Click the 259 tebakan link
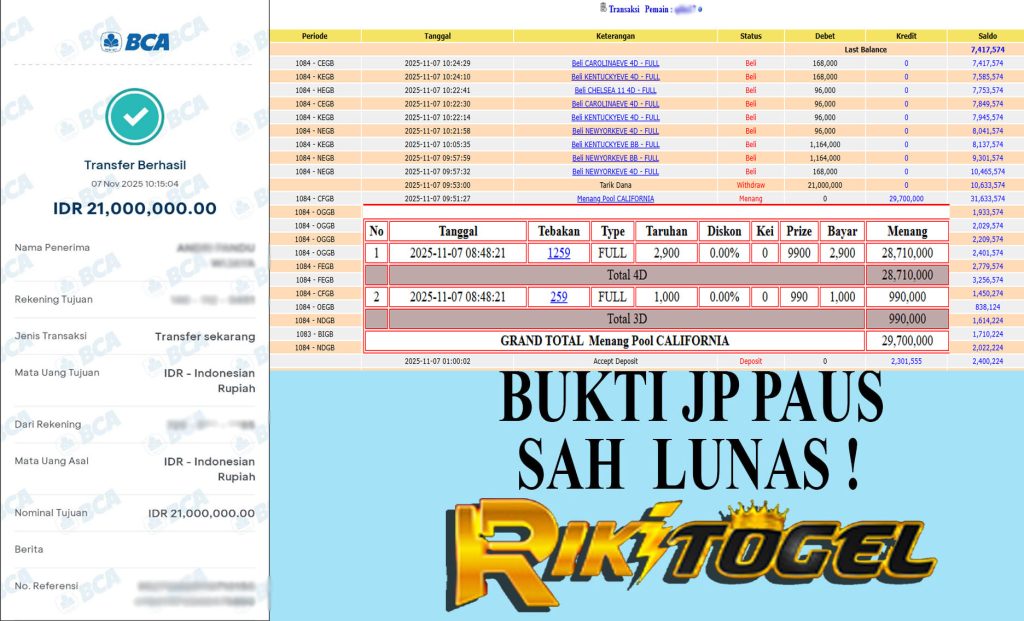This screenshot has width=1024, height=621. [558, 297]
